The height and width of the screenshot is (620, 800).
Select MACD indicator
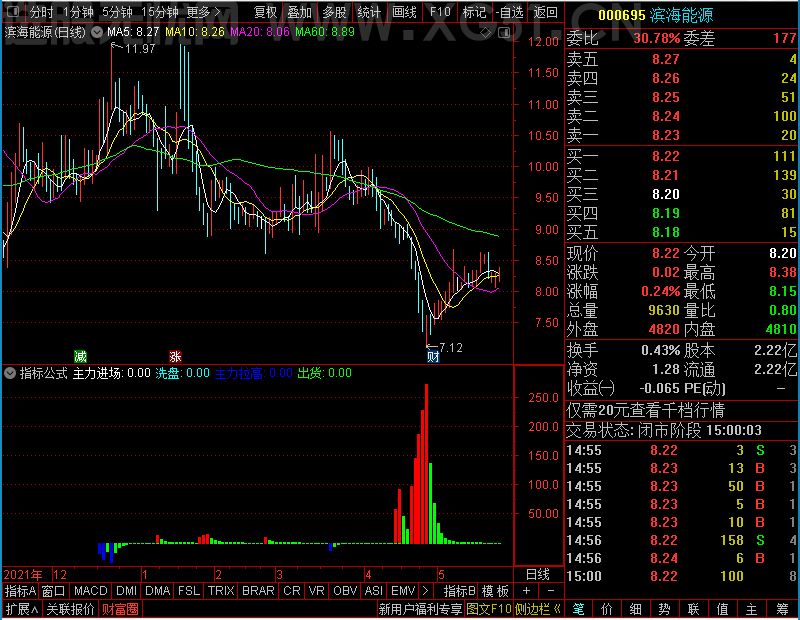click(90, 591)
